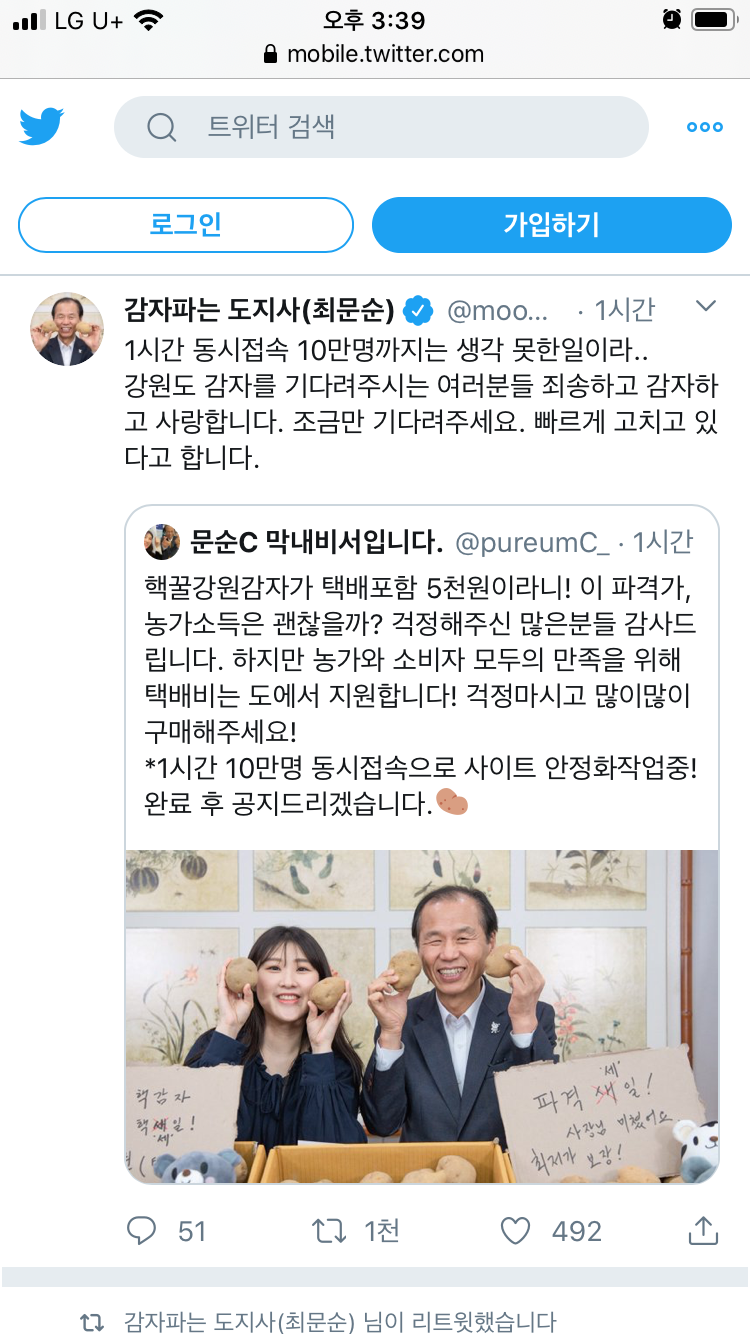
Task: Like the tweet with heart icon
Action: pyautogui.click(x=515, y=1230)
